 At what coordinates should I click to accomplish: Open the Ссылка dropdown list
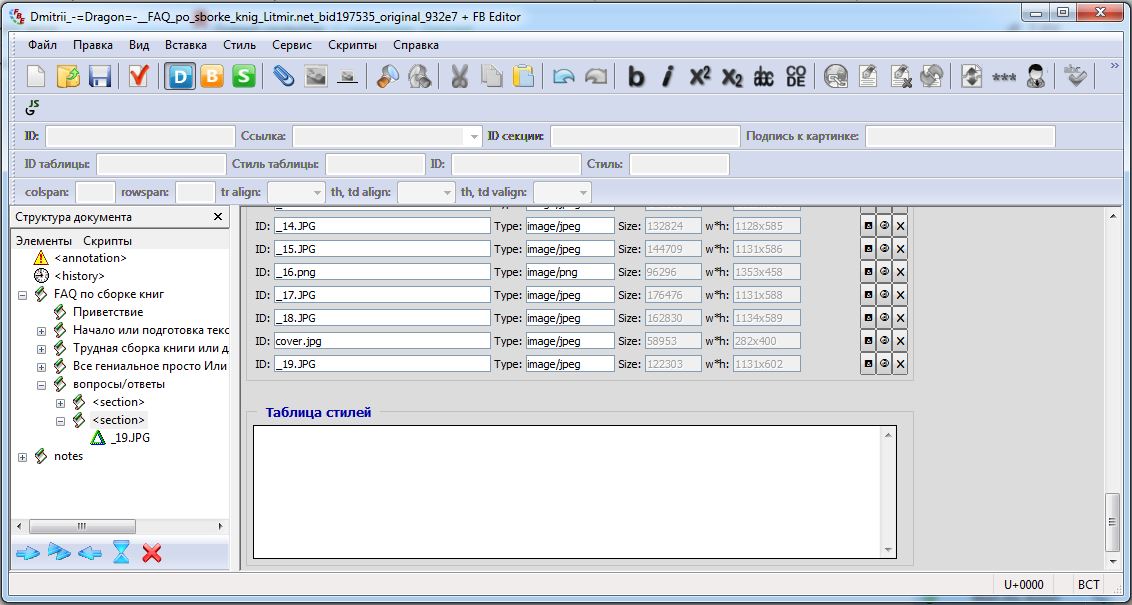click(x=473, y=136)
